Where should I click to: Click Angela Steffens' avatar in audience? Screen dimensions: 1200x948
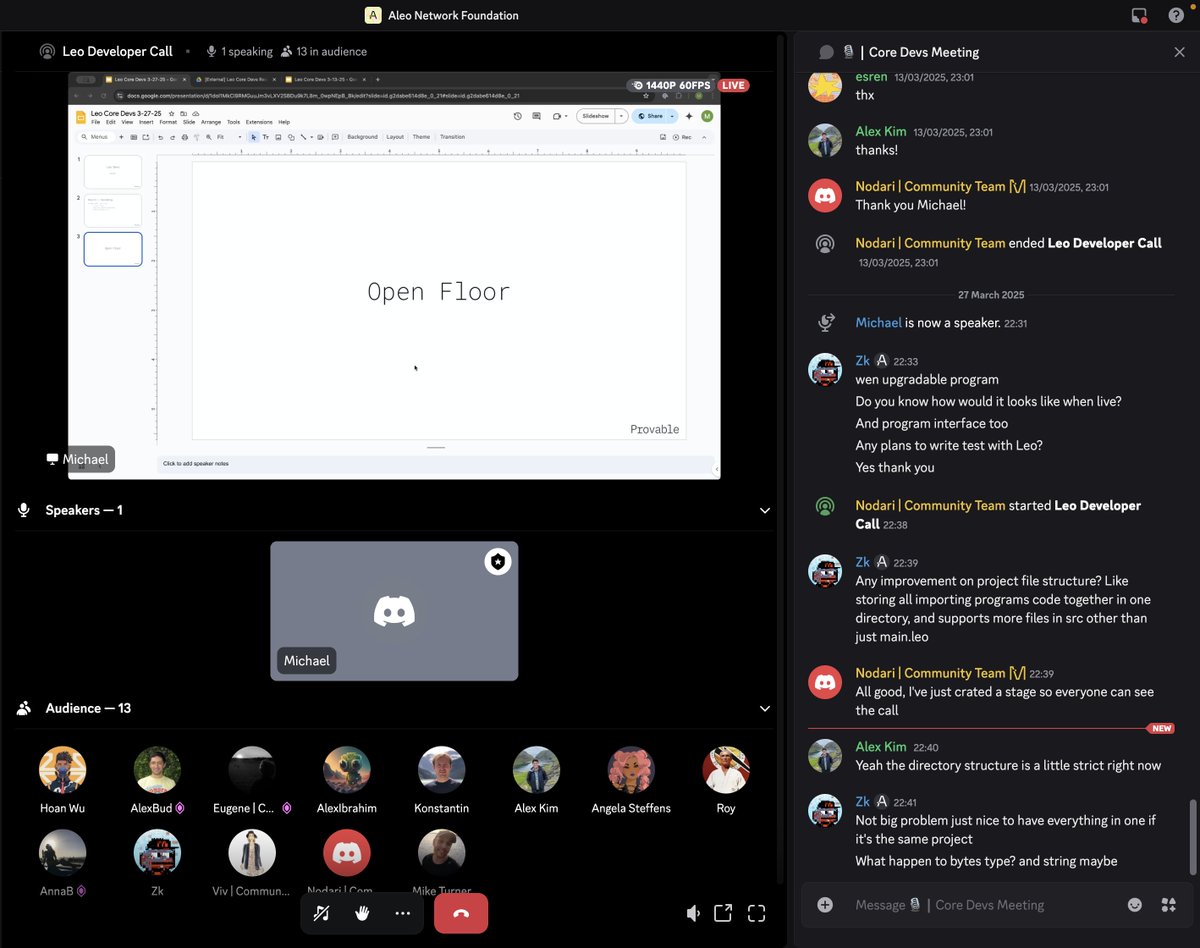(631, 770)
